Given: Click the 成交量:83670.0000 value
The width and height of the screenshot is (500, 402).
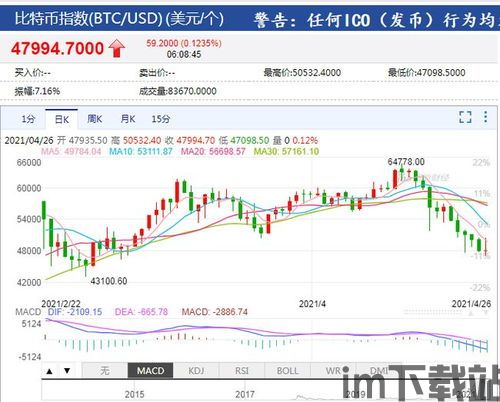Looking at the screenshot, I should pos(178,91).
